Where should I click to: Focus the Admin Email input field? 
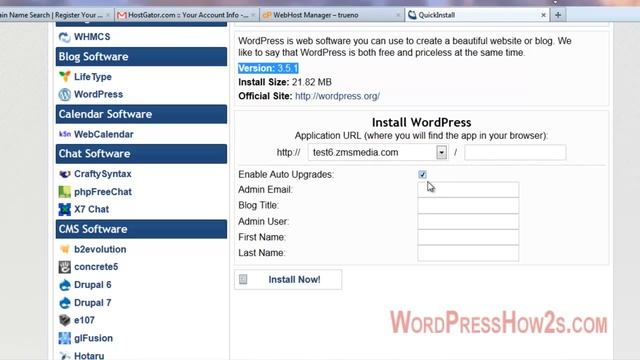[x=468, y=190]
